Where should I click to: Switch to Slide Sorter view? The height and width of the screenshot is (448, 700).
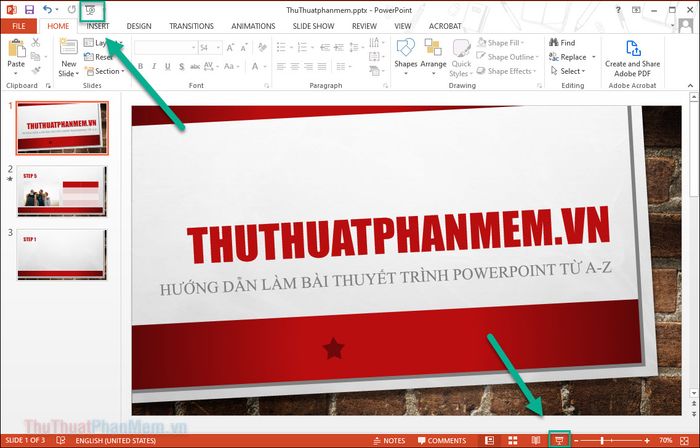[512, 441]
